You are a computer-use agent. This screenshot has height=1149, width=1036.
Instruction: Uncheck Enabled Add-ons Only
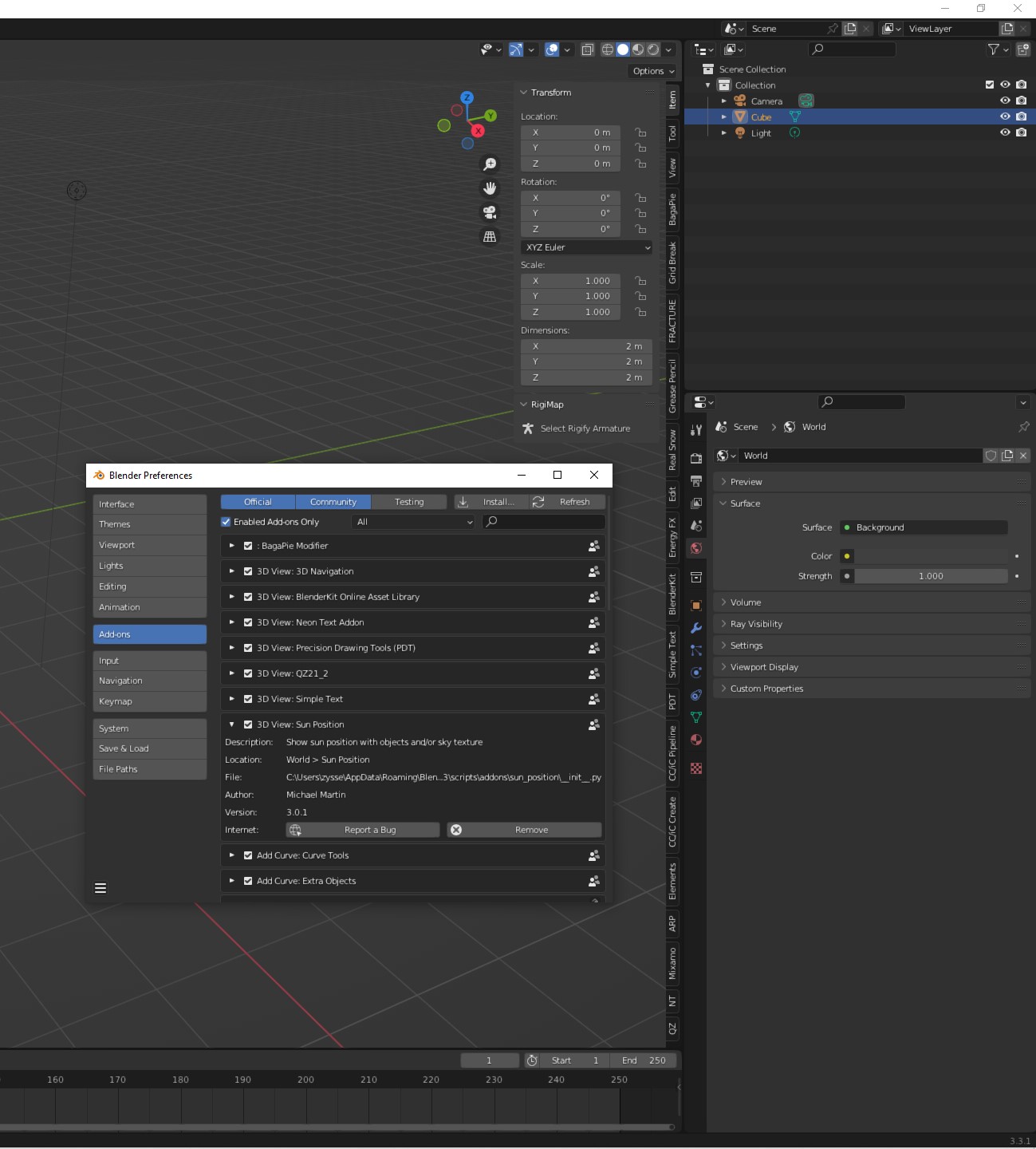tap(226, 522)
